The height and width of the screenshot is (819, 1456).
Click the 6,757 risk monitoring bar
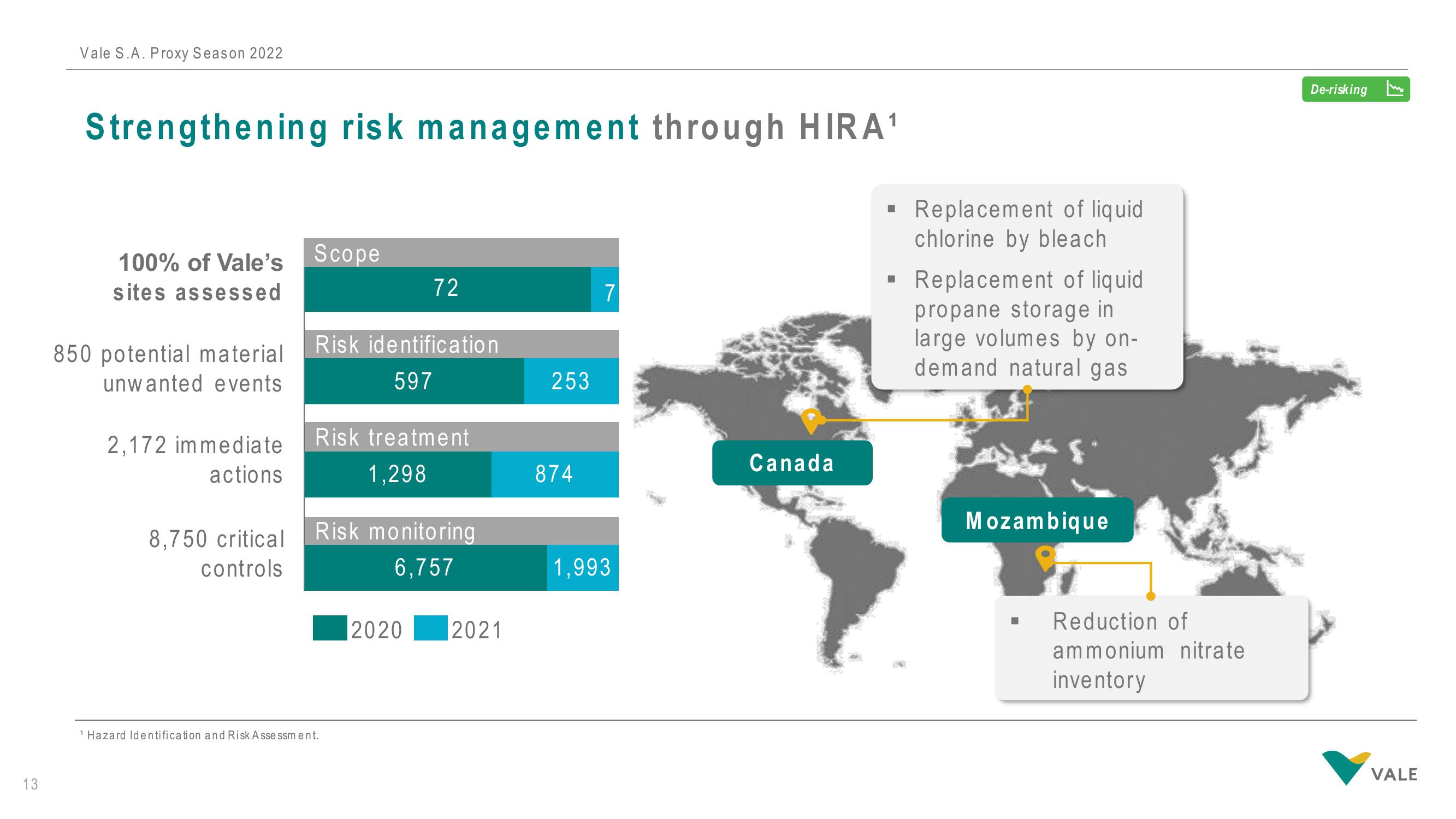(x=425, y=567)
